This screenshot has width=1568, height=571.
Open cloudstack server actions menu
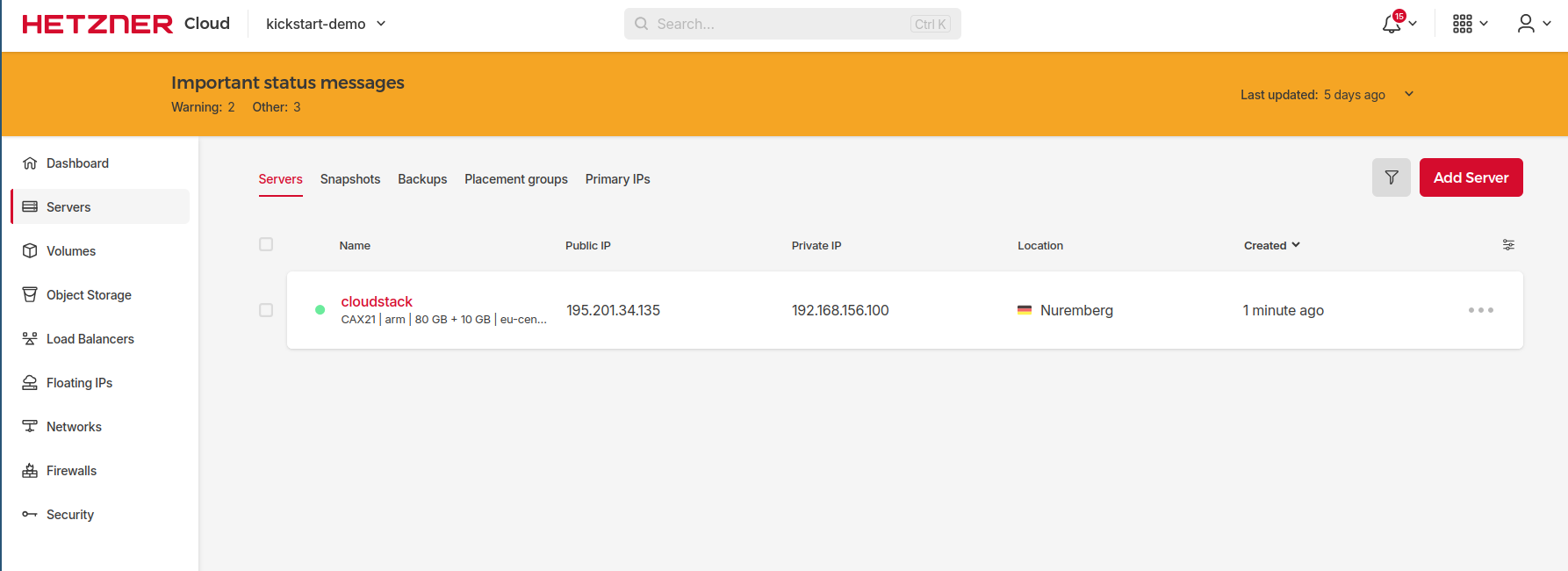point(1481,310)
